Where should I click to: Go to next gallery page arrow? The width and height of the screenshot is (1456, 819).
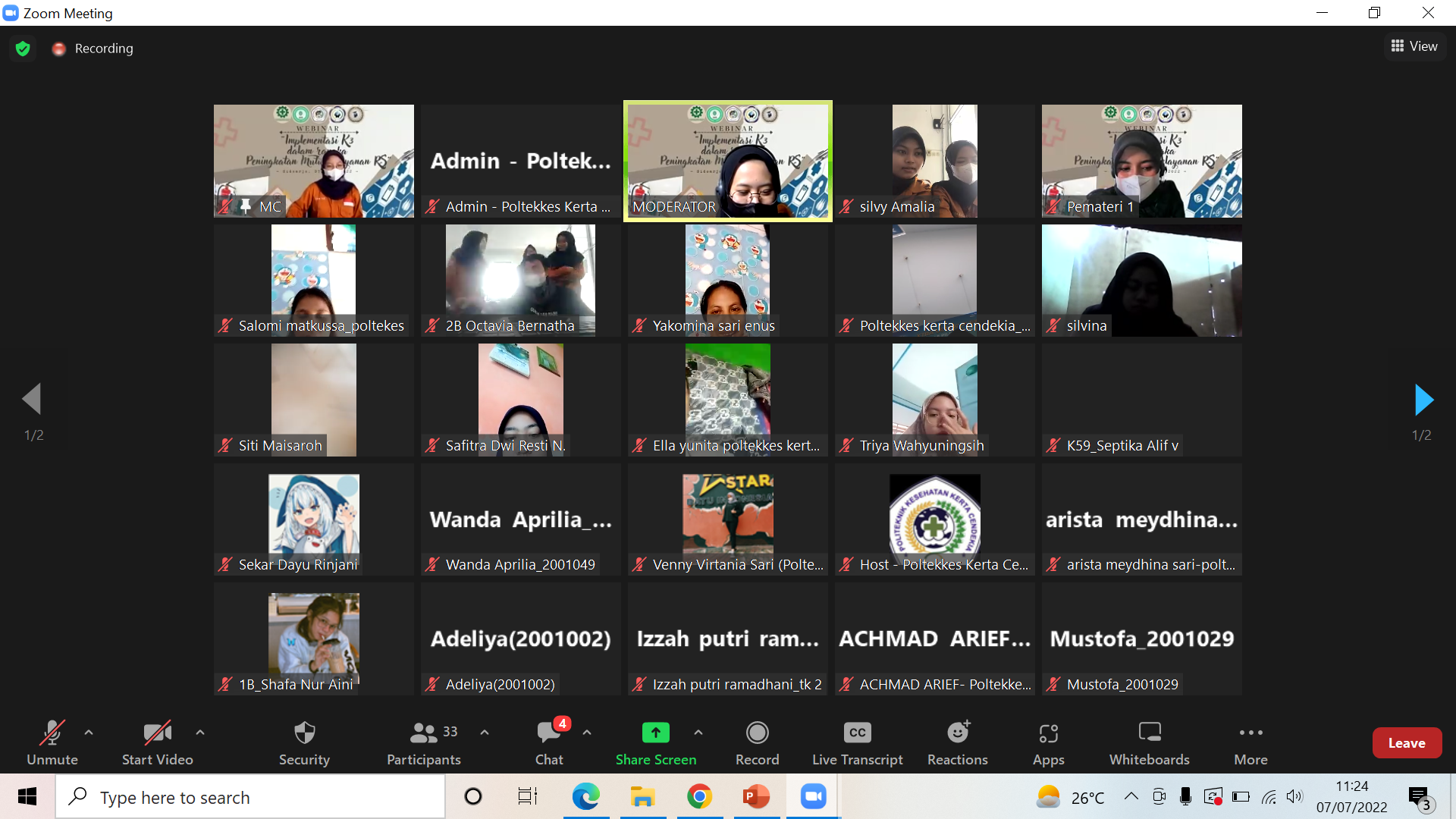[x=1423, y=400]
